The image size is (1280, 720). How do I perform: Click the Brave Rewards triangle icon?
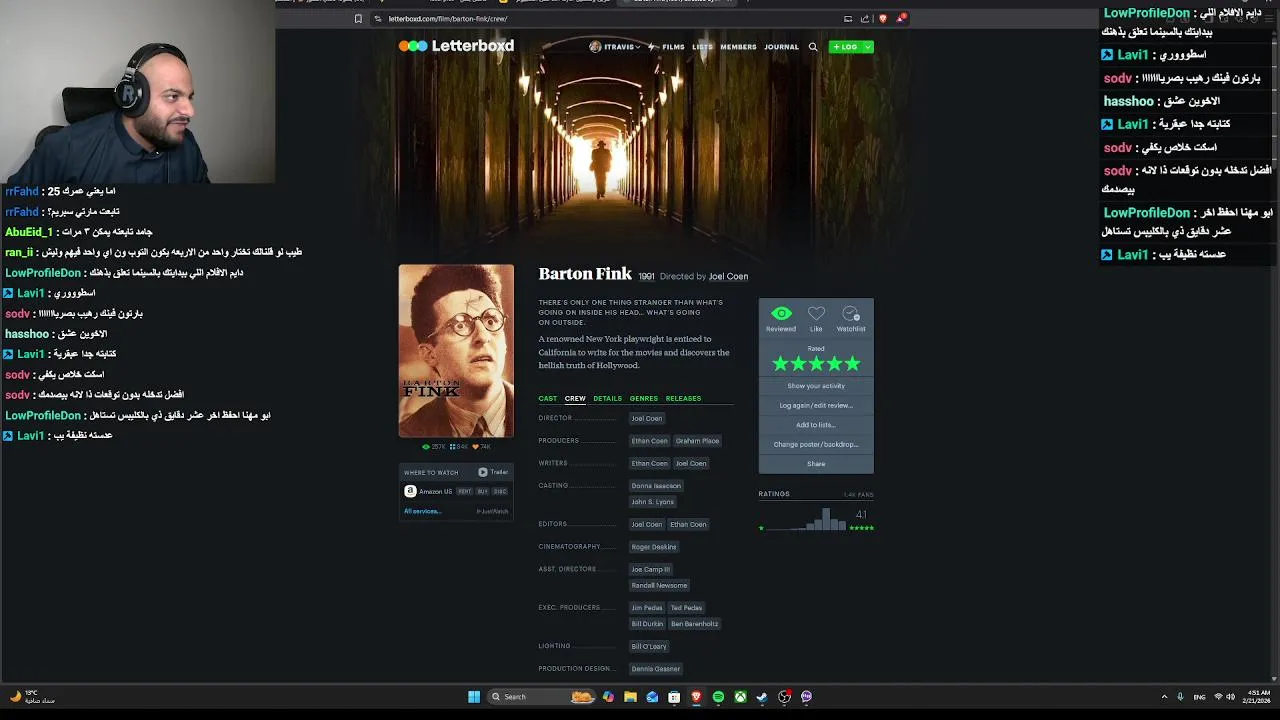click(900, 19)
